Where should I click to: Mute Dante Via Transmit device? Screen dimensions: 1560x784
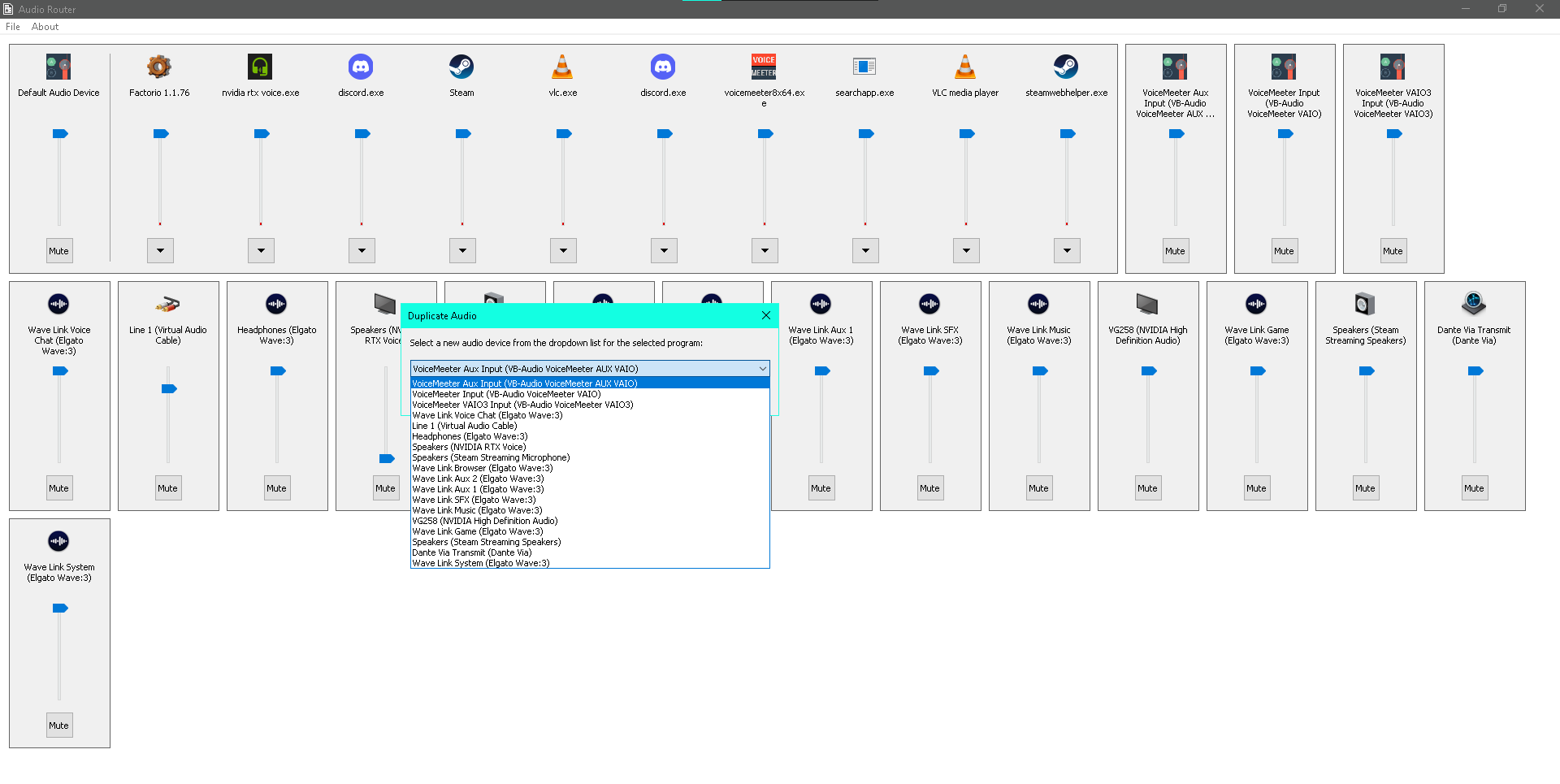(1475, 488)
